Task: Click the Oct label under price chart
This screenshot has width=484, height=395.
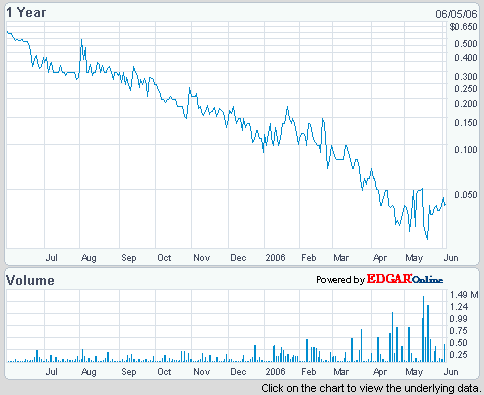Action: coord(164,258)
